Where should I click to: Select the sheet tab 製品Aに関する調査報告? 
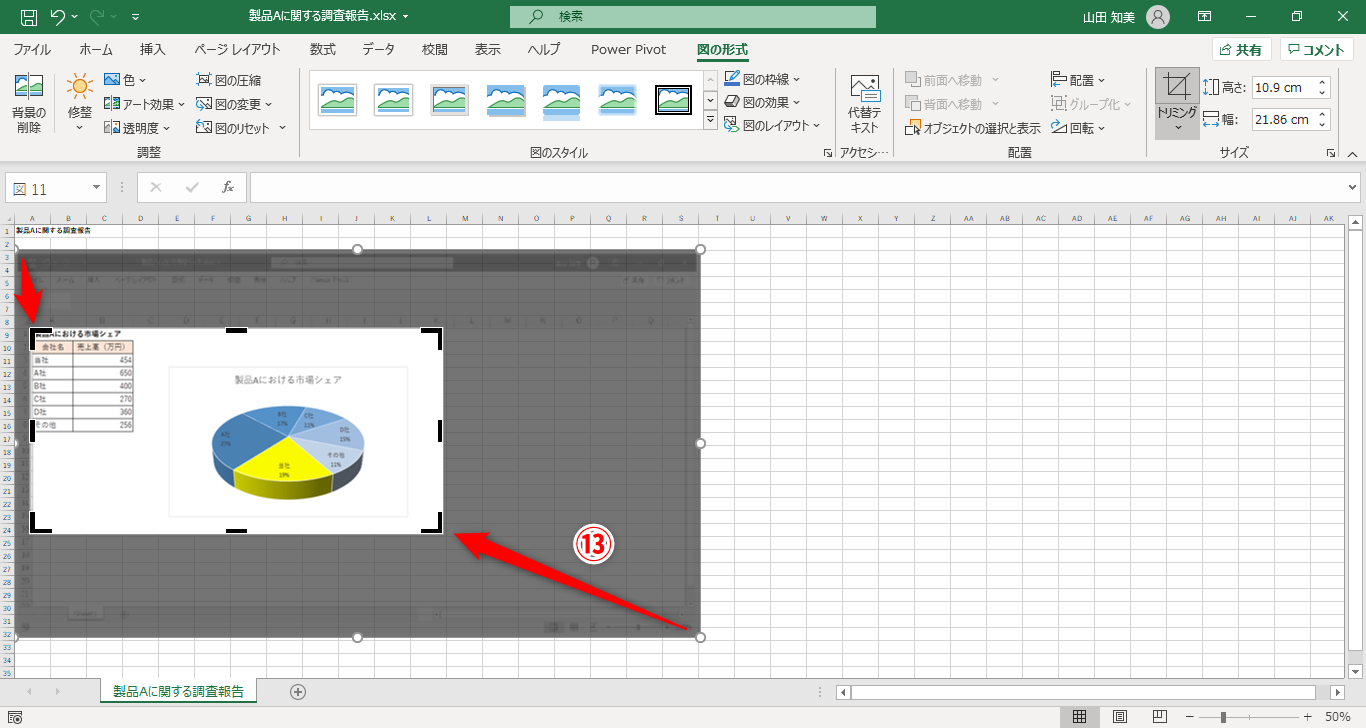178,691
